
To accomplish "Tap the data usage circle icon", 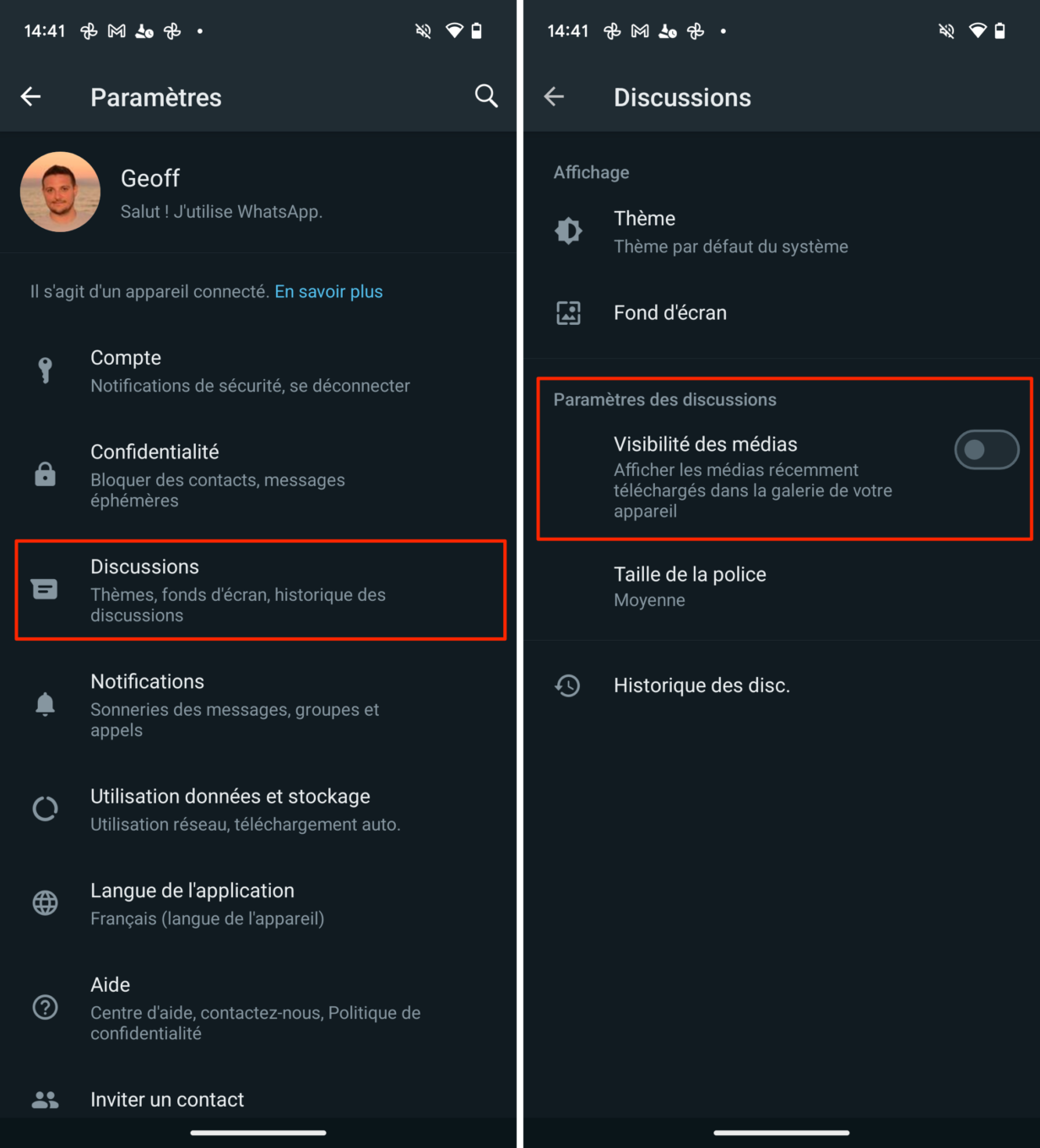I will (45, 809).
